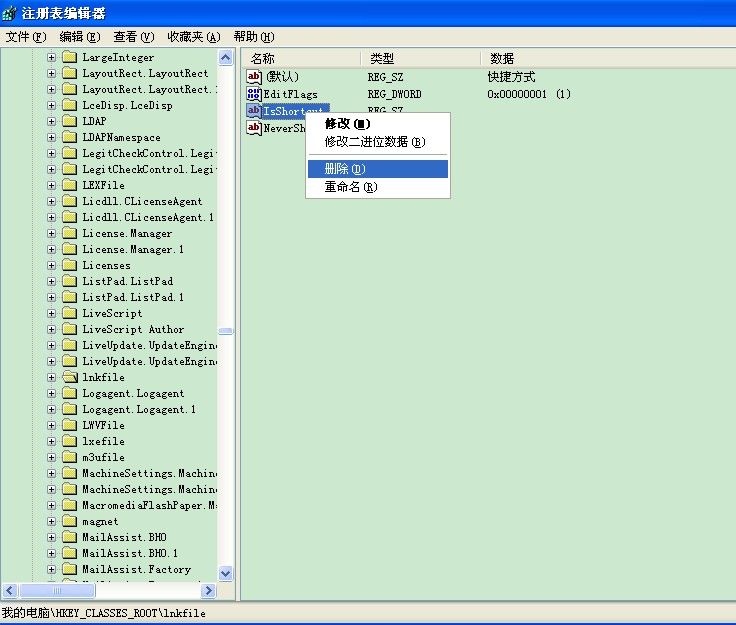Click the tree's vertical scrollbar thumb
736x625 pixels.
coord(226,331)
